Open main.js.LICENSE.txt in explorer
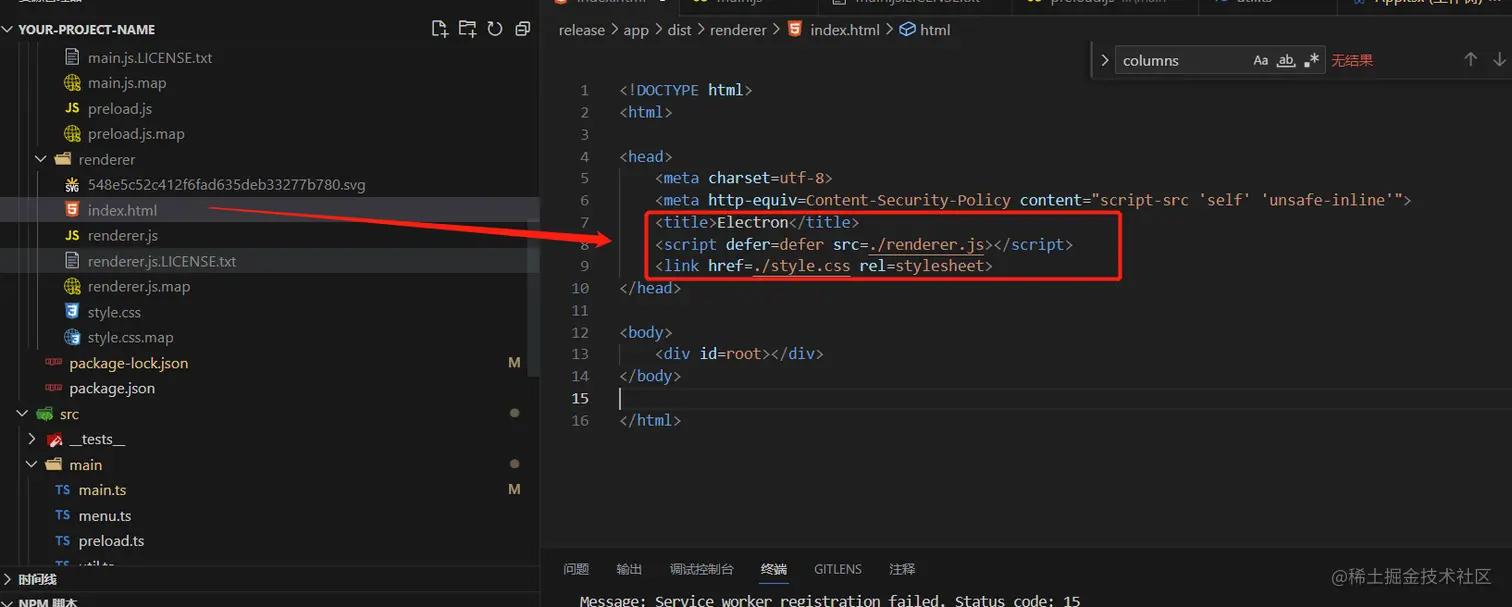The height and width of the screenshot is (607, 1512). pos(150,57)
